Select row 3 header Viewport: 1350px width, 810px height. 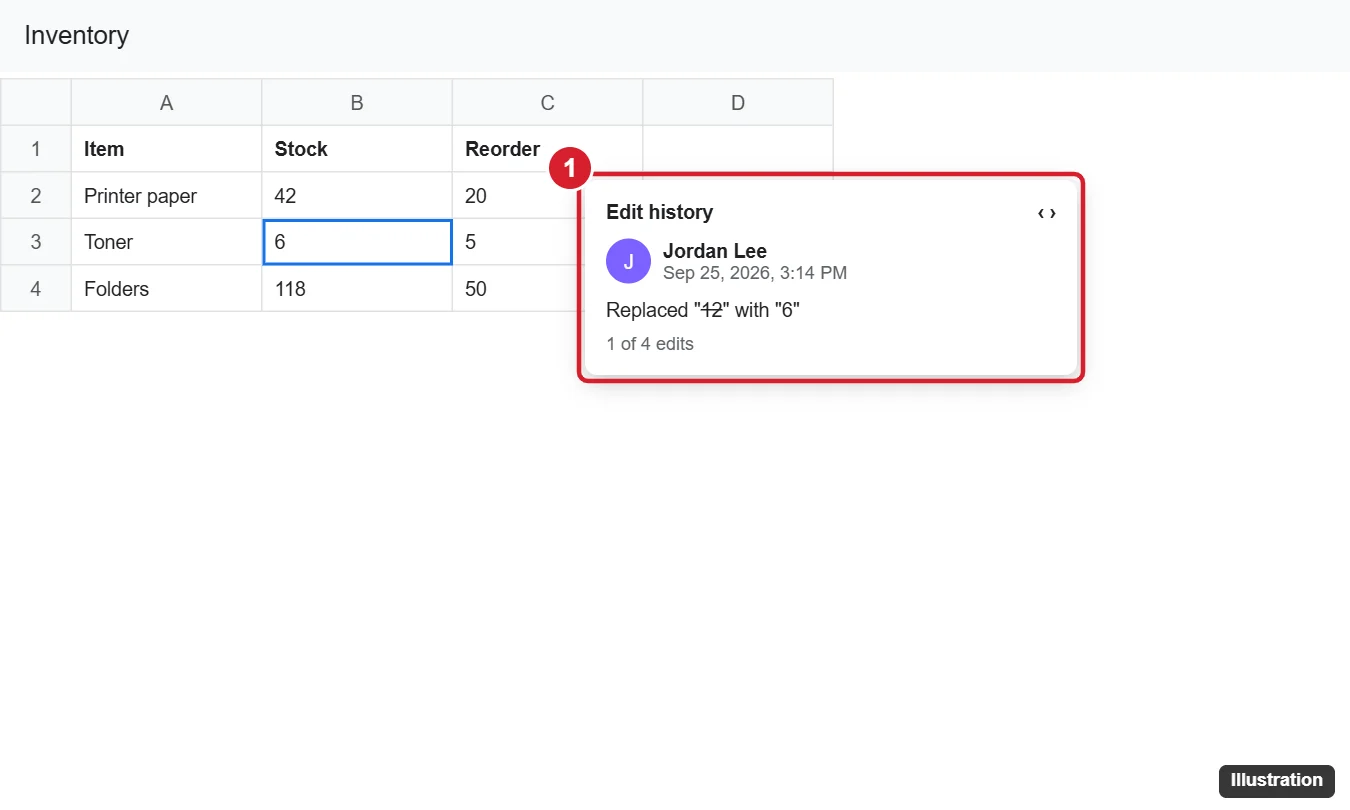point(36,242)
